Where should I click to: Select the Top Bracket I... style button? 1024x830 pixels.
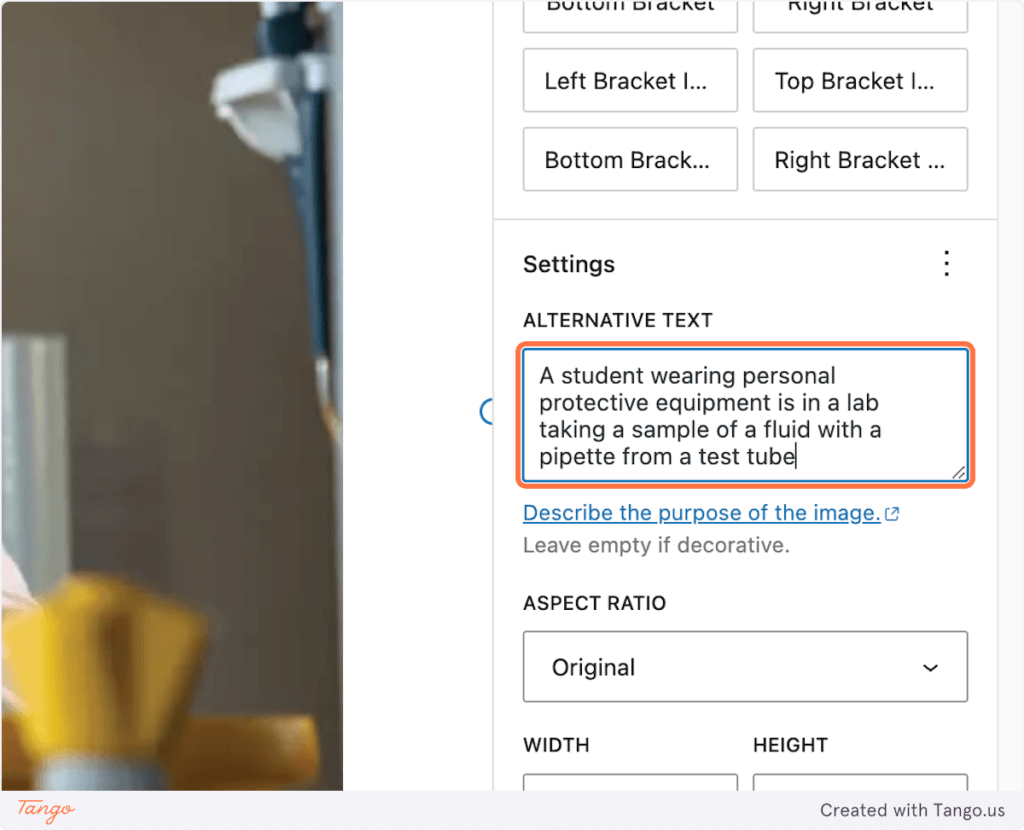pos(860,81)
